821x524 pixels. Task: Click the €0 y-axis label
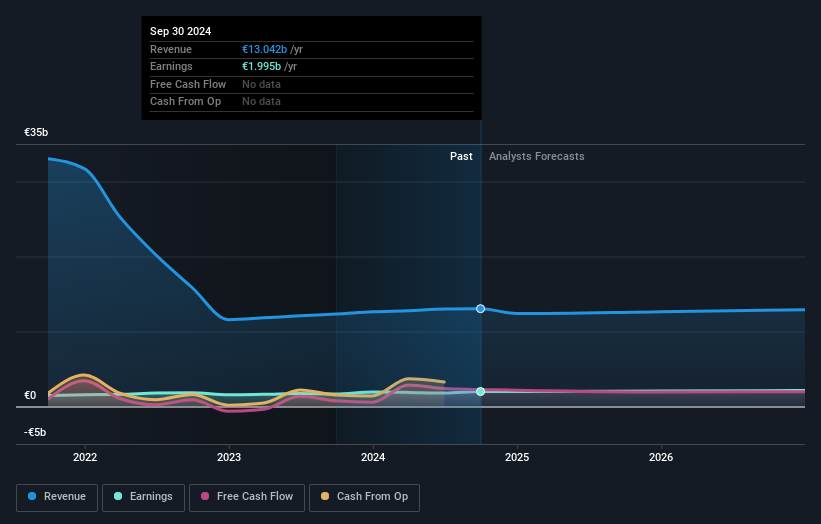pos(30,395)
